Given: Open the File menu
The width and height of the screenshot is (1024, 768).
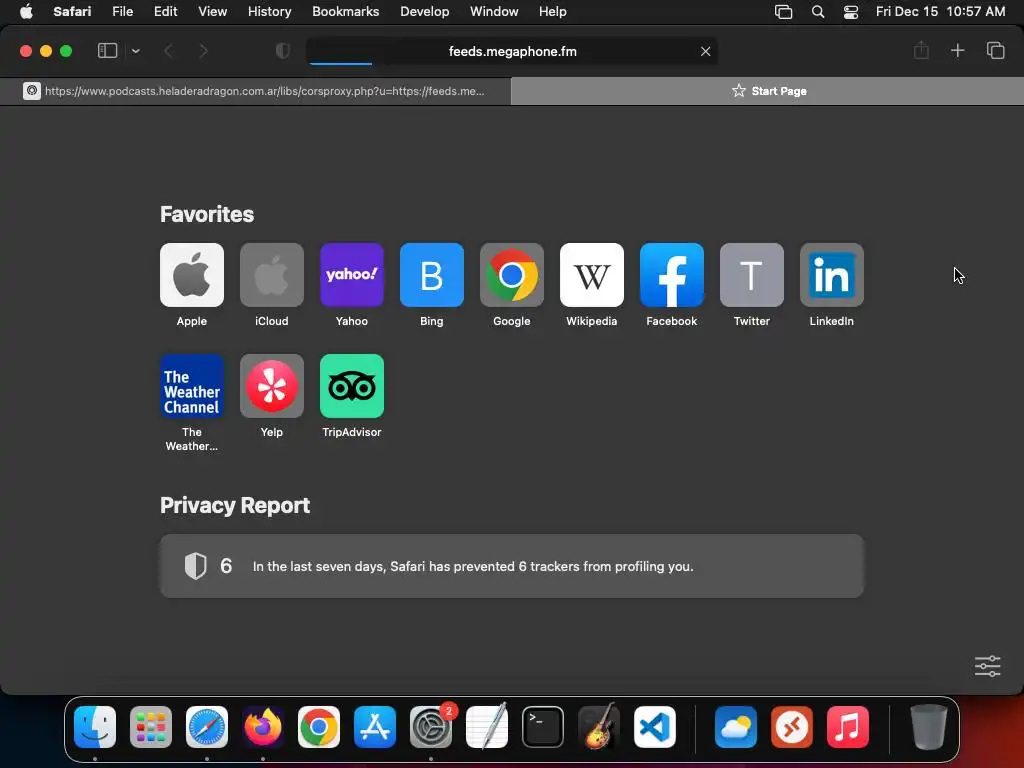Looking at the screenshot, I should (122, 12).
